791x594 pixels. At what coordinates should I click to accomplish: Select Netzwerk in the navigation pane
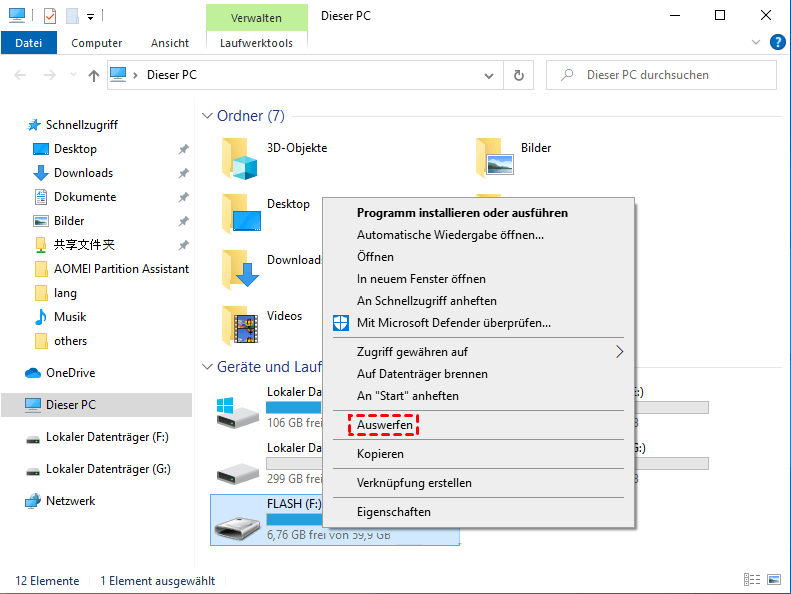(x=70, y=501)
